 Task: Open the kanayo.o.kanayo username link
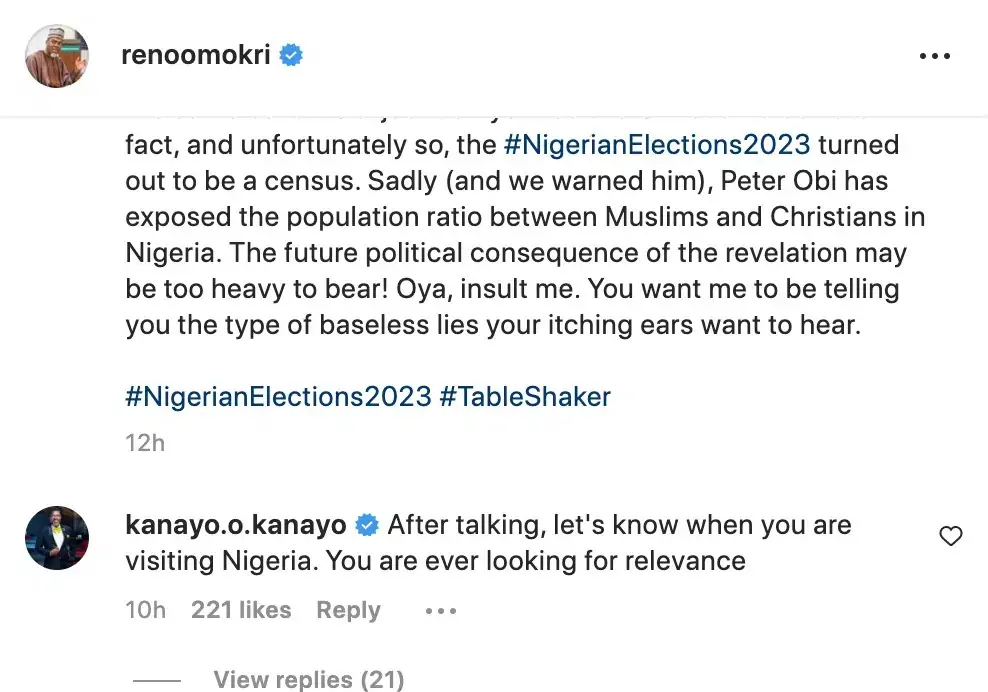[236, 525]
